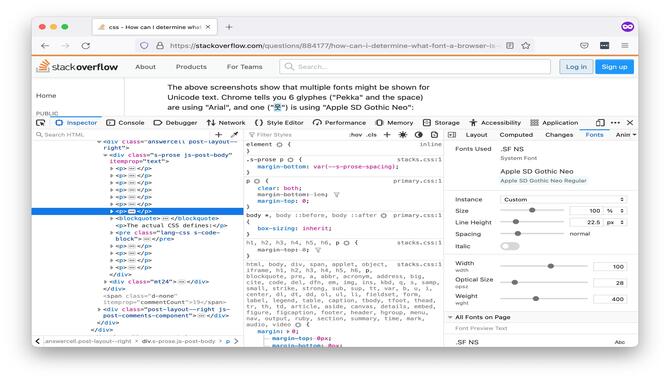
Task: Click the eyedropper color picker icon
Action: coord(234,135)
